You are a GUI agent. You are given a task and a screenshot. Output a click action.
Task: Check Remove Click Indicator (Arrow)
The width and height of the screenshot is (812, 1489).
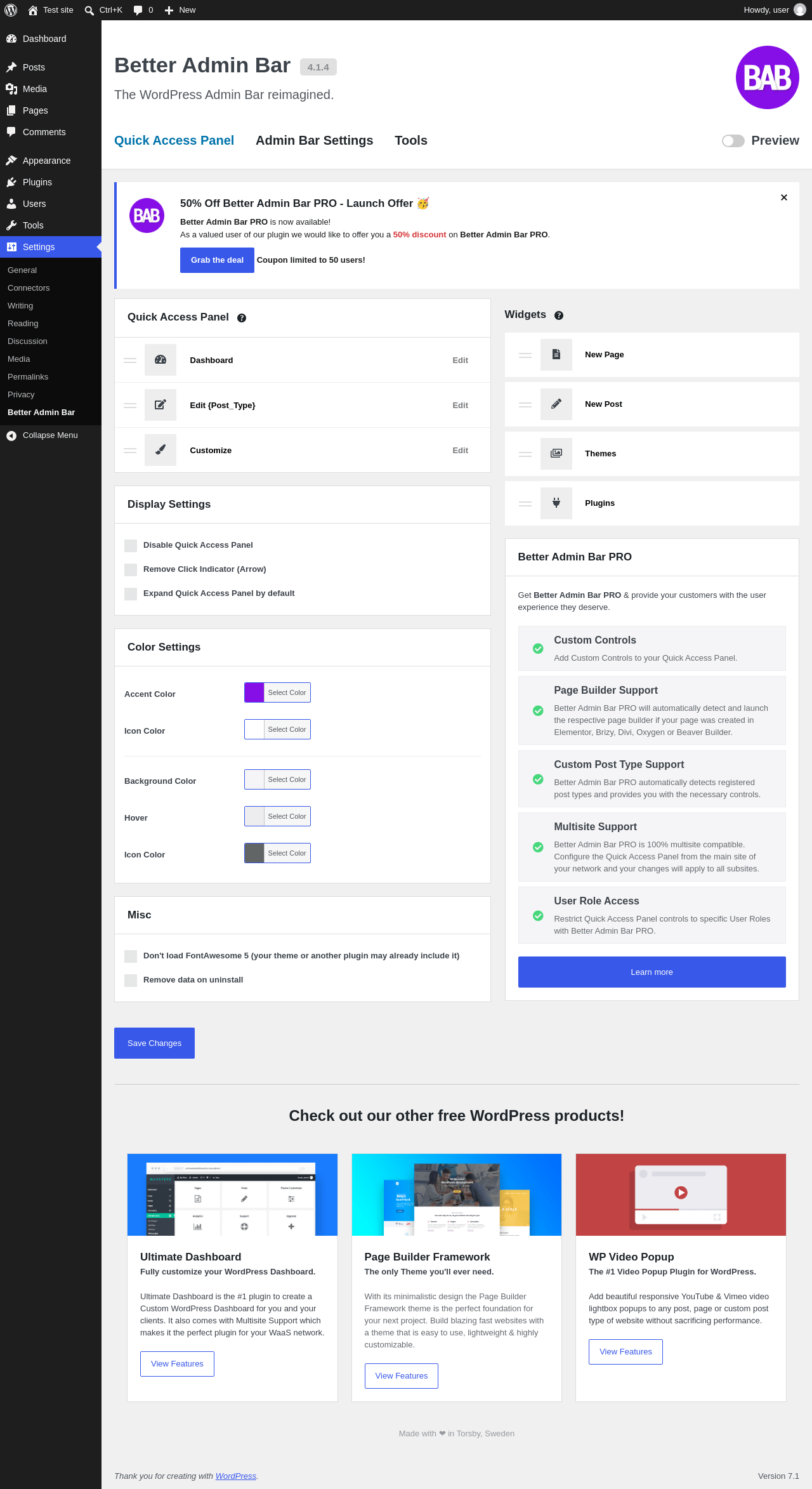tap(131, 570)
